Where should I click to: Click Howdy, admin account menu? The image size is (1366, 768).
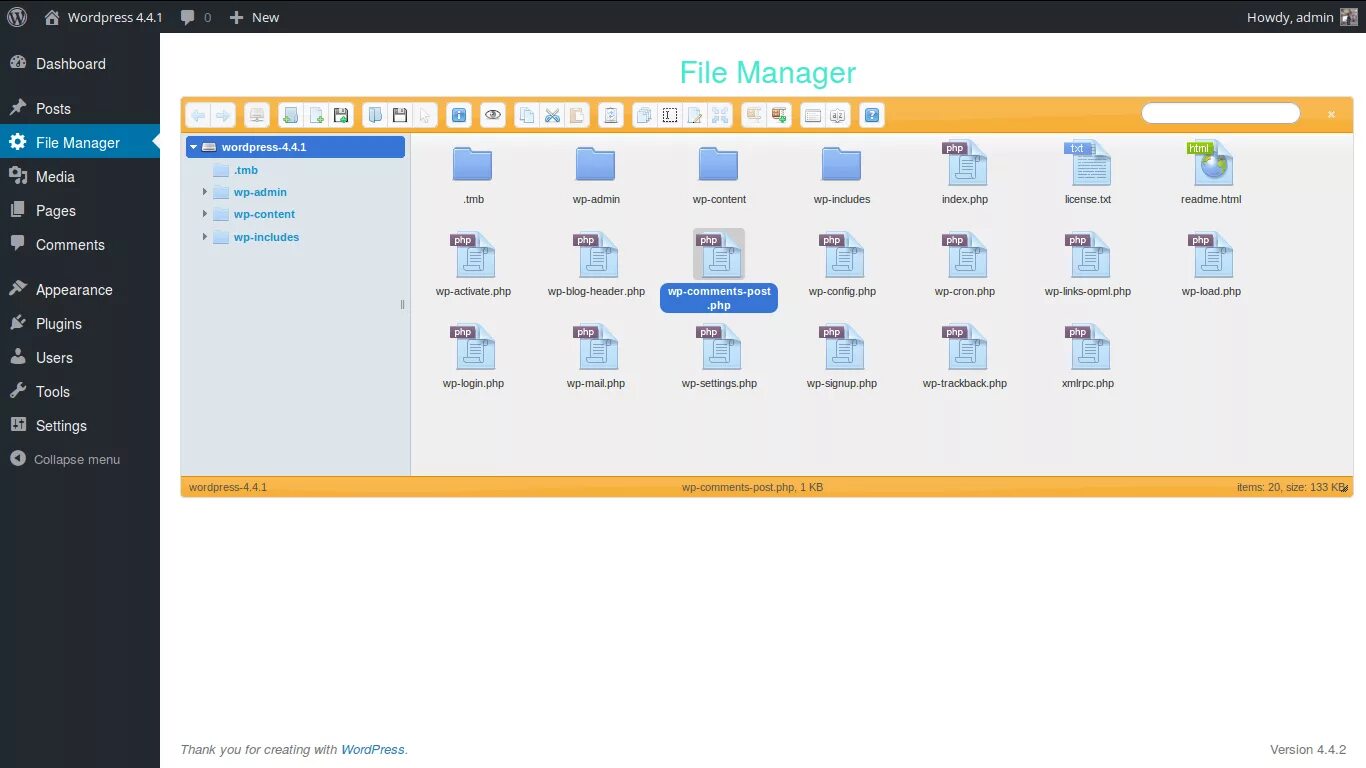pyautogui.click(x=1302, y=17)
